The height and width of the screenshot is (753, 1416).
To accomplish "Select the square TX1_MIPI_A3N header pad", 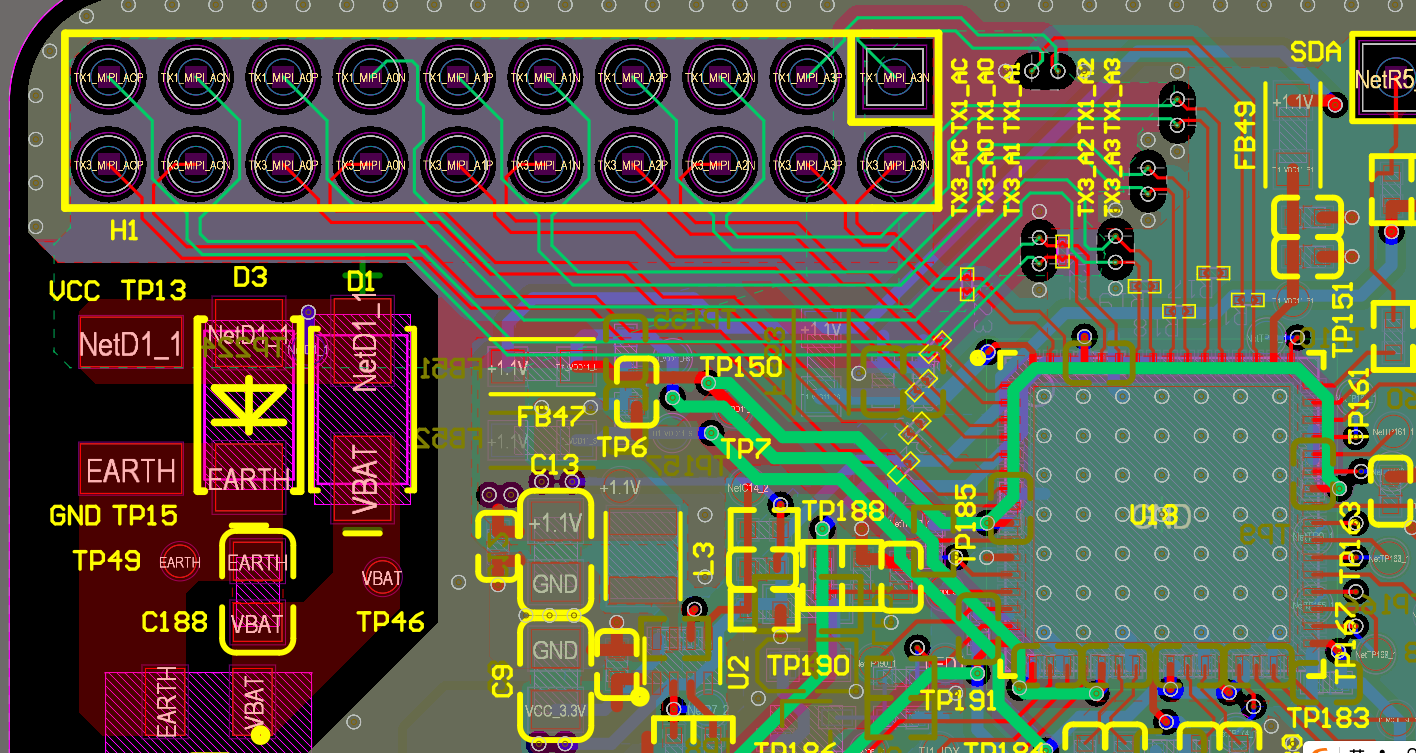I will [x=894, y=78].
